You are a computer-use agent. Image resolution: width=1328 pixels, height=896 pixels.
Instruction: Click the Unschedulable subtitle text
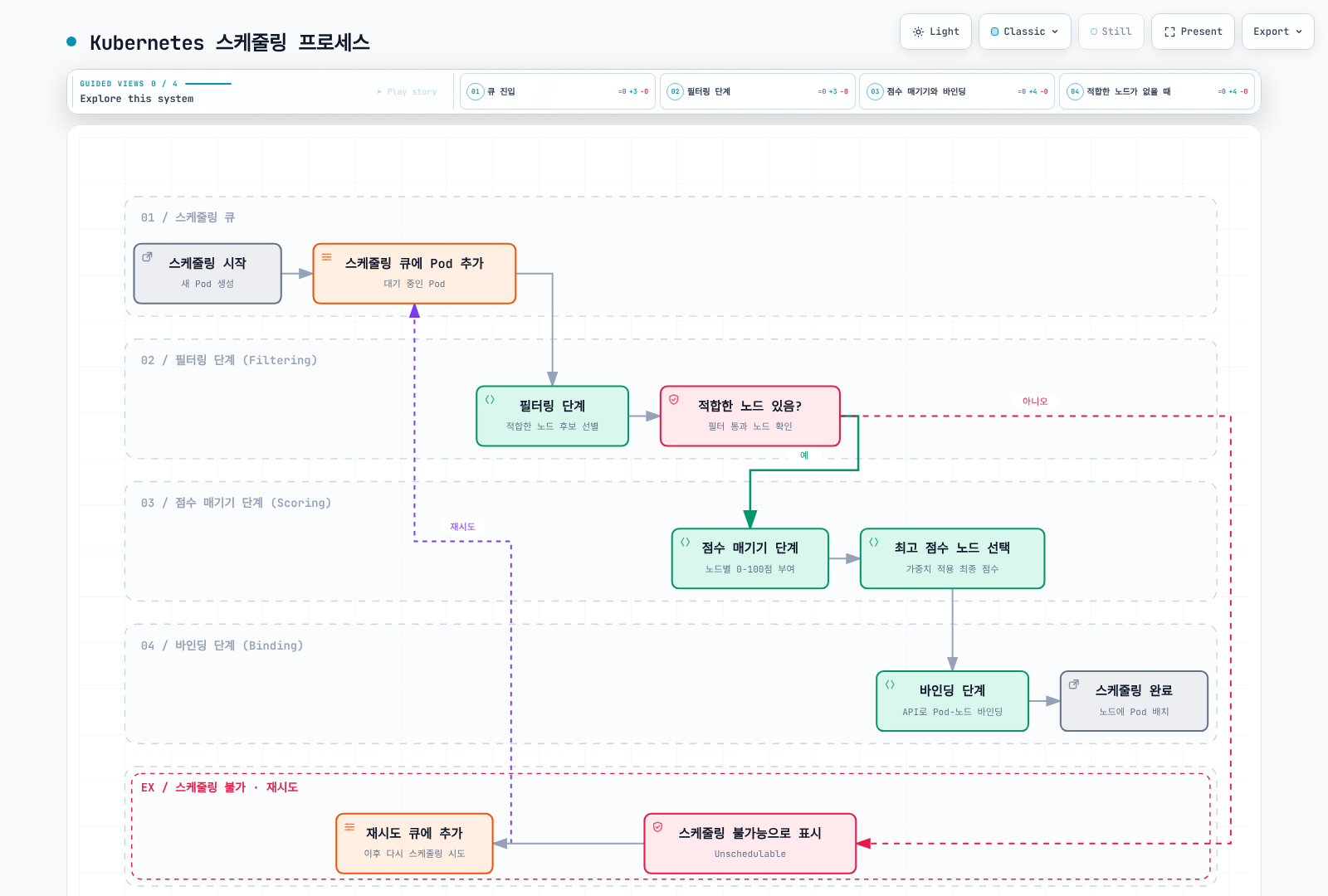point(750,854)
